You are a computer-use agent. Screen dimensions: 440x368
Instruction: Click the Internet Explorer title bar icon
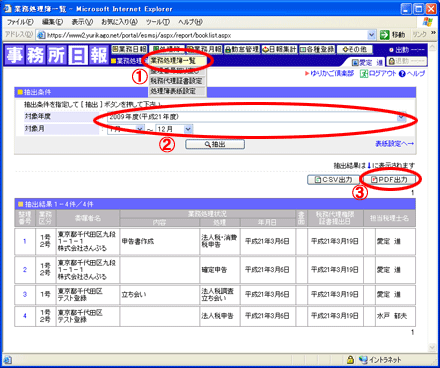8,9
